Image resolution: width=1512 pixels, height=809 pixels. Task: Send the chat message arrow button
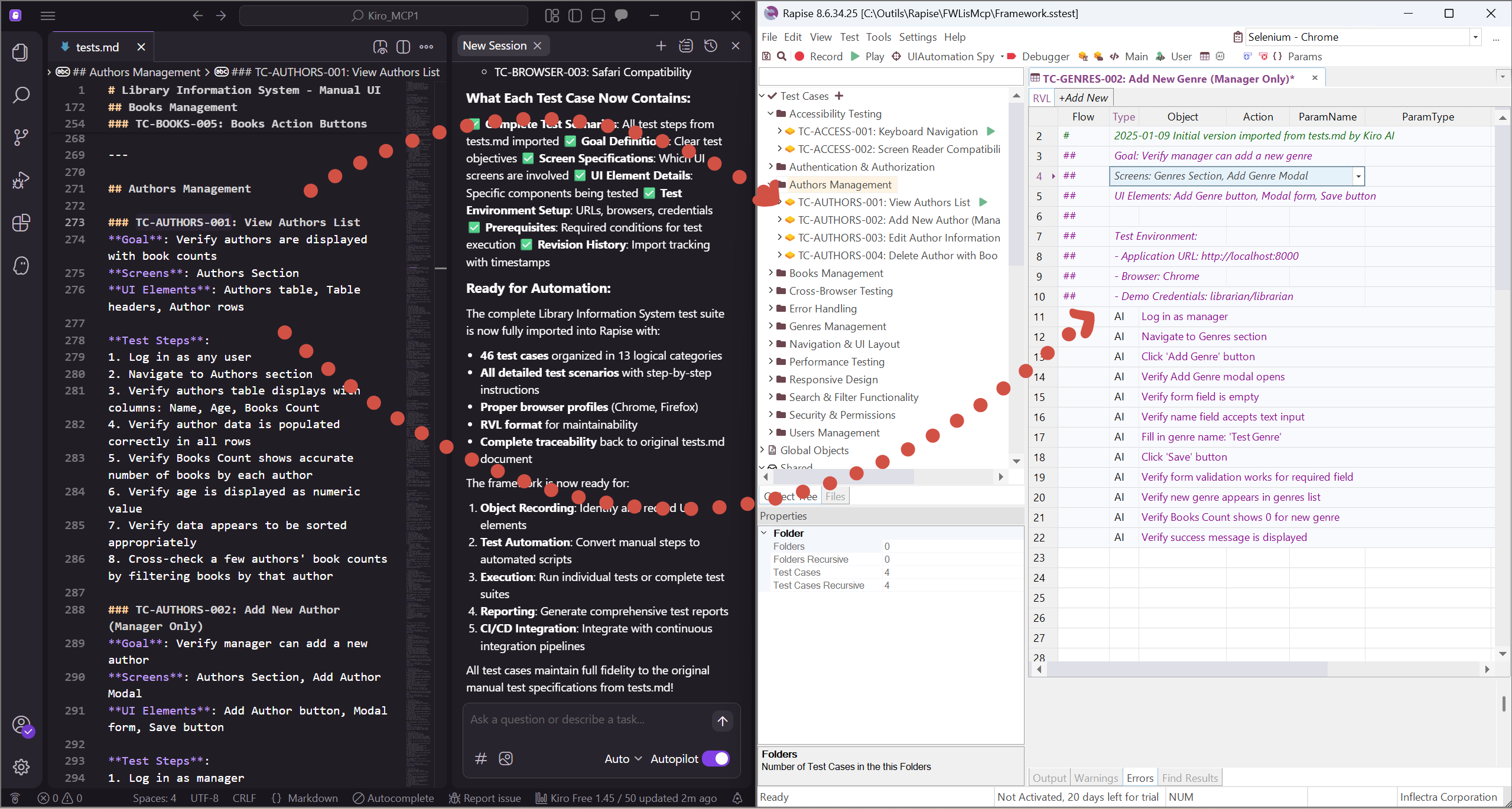722,721
